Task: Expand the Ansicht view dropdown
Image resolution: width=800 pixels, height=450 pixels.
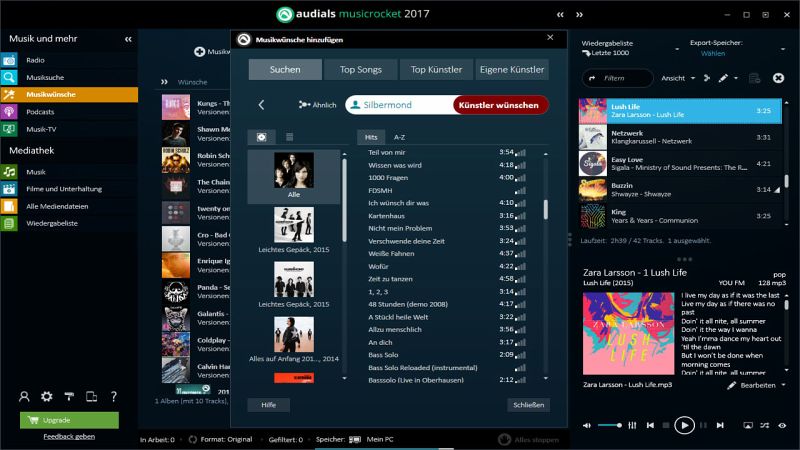Action: 677,78
